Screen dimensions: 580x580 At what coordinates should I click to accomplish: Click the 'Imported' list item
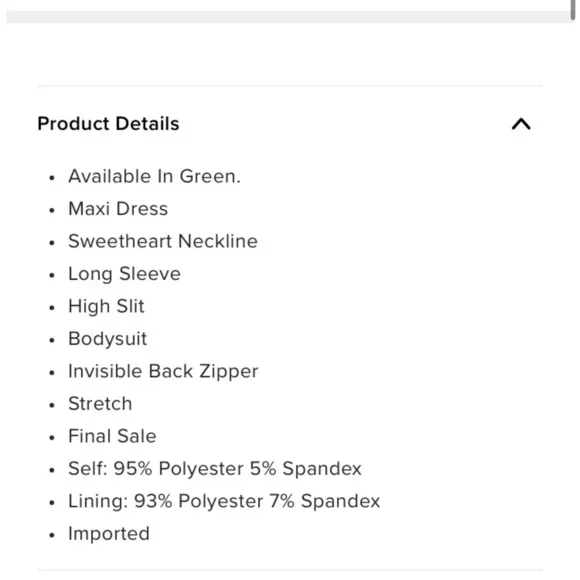pyautogui.click(x=109, y=534)
